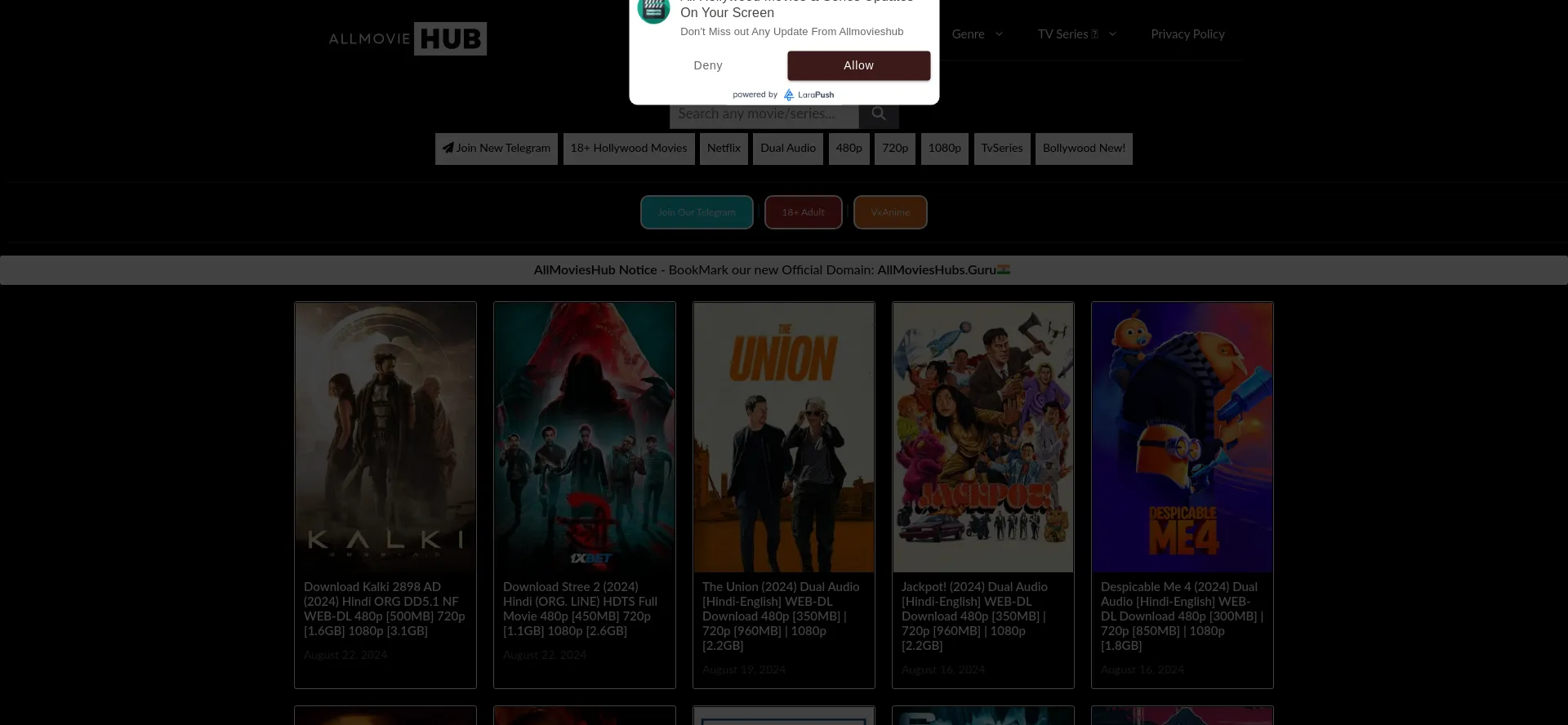This screenshot has width=1568, height=725.
Task: Filter by the 480p tag
Action: [849, 149]
